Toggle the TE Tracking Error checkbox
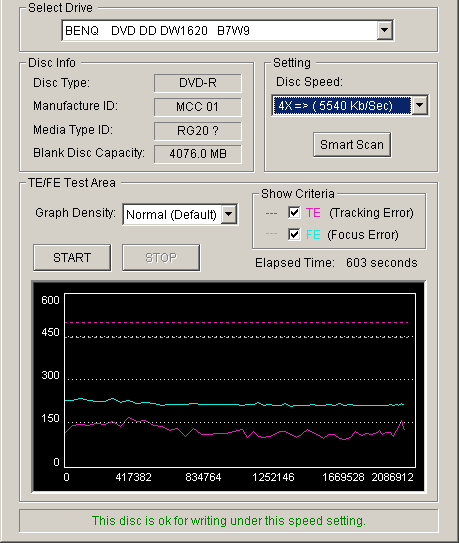Screen dimensions: 459x543 294,212
